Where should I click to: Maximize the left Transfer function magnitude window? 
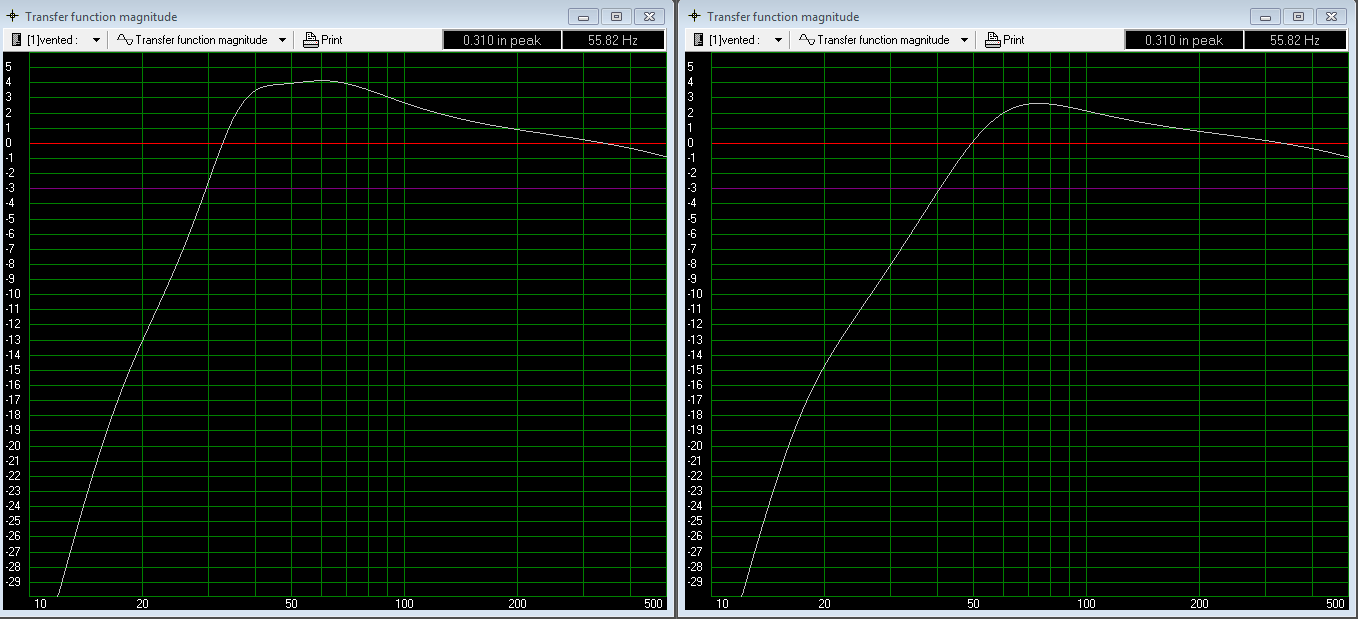pyautogui.click(x=616, y=16)
